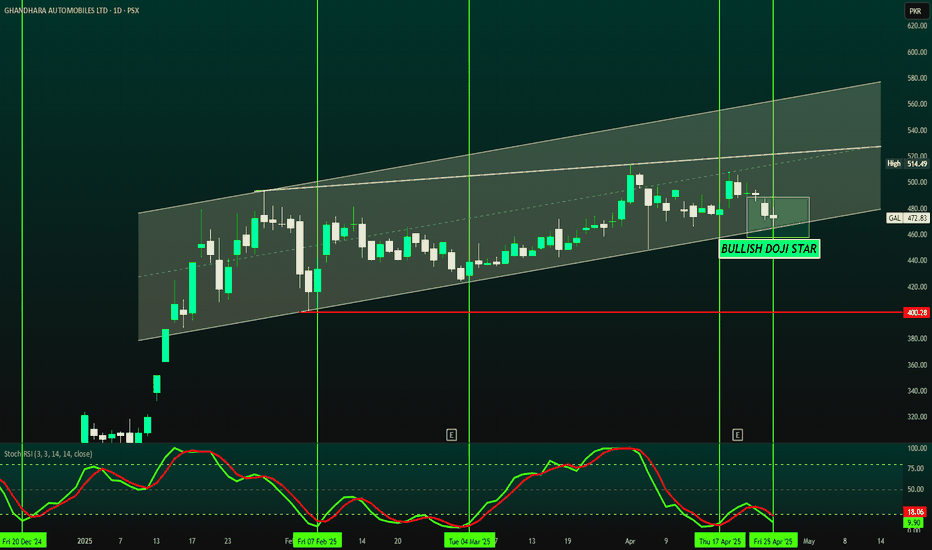Click the 100.00 level on Stoch RSI scale

(x=917, y=448)
